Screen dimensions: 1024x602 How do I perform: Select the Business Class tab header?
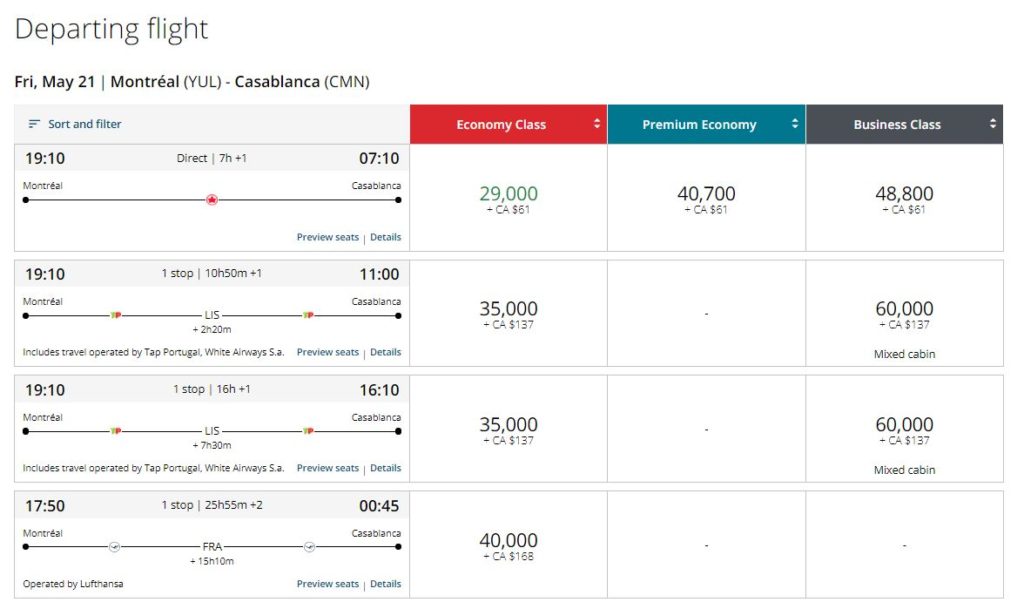click(x=897, y=125)
